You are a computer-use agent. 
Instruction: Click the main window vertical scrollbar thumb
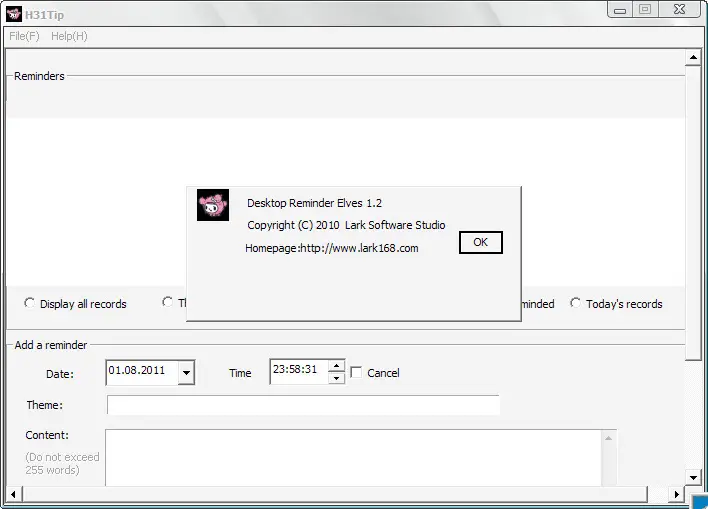[x=693, y=213]
